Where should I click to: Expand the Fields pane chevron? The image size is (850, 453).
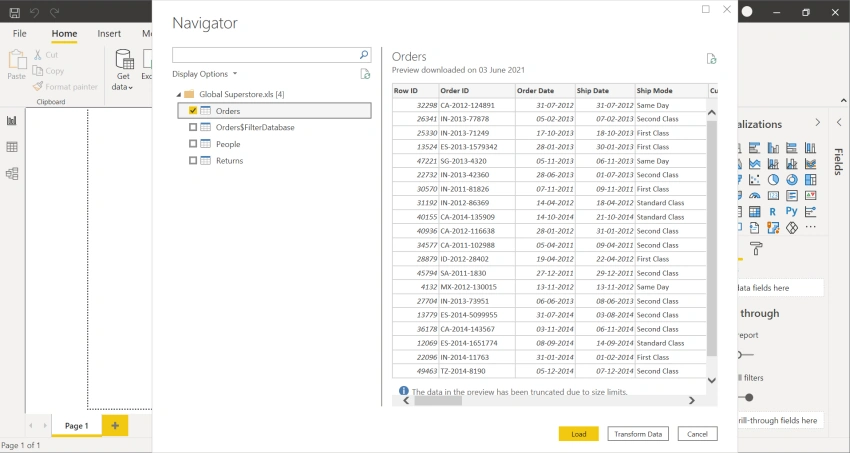pos(839,122)
